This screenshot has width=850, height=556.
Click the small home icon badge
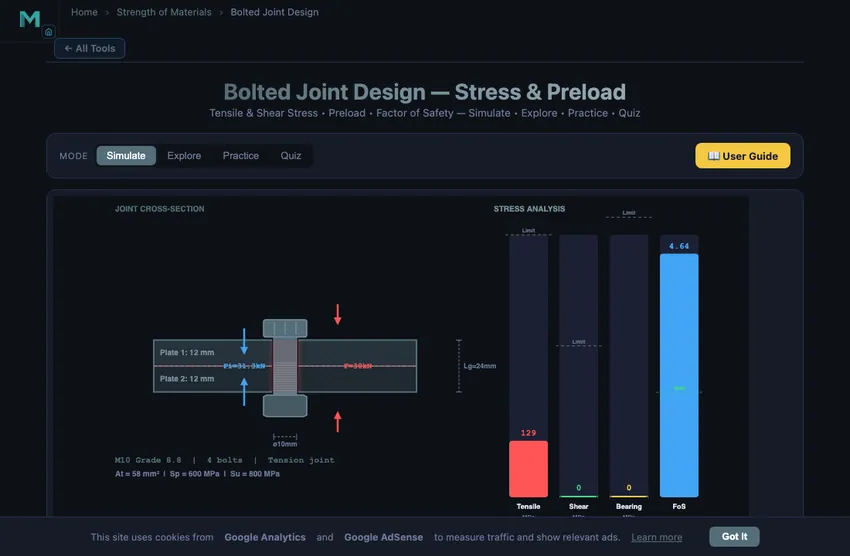pos(48,32)
